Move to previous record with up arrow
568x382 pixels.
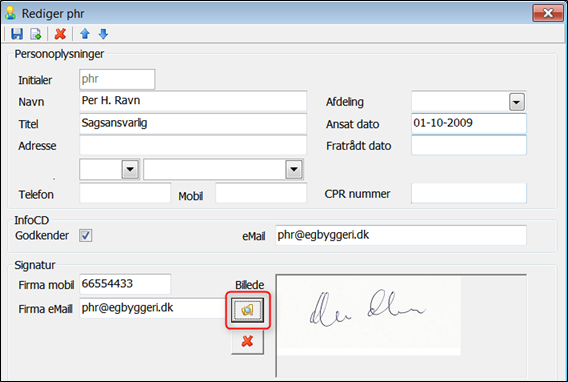[85, 34]
